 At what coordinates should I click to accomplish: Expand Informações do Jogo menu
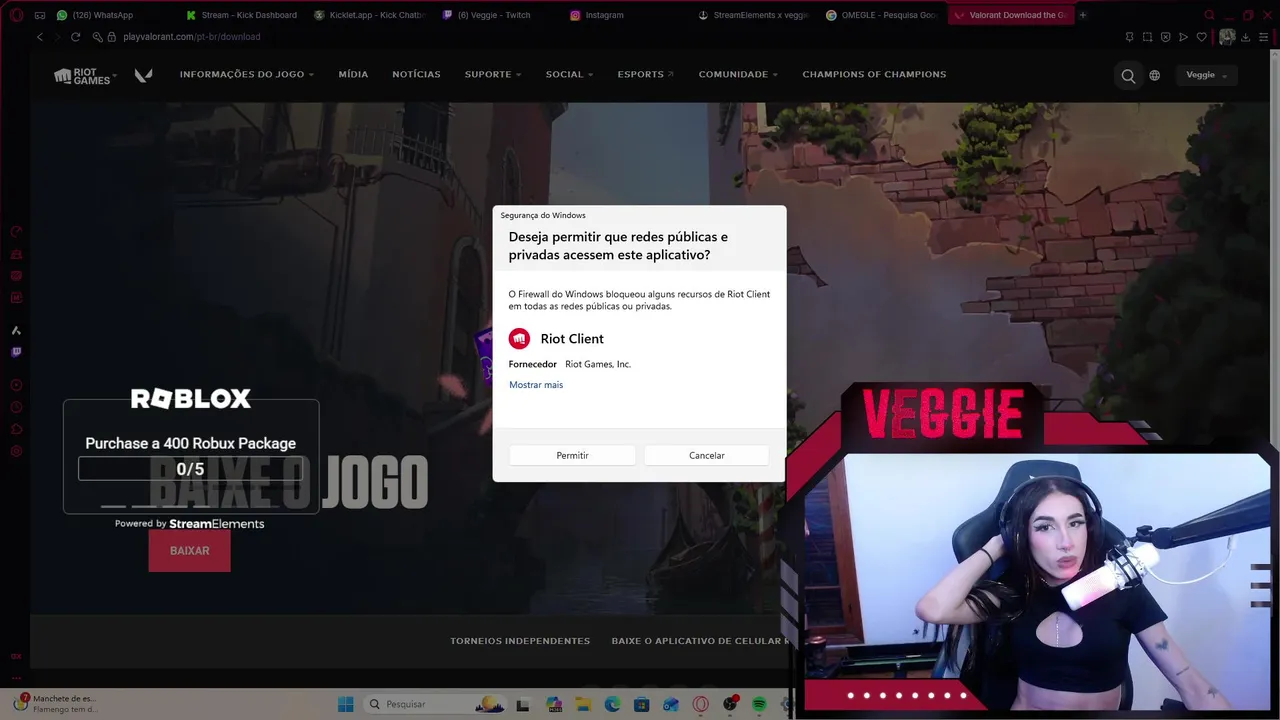click(x=246, y=74)
